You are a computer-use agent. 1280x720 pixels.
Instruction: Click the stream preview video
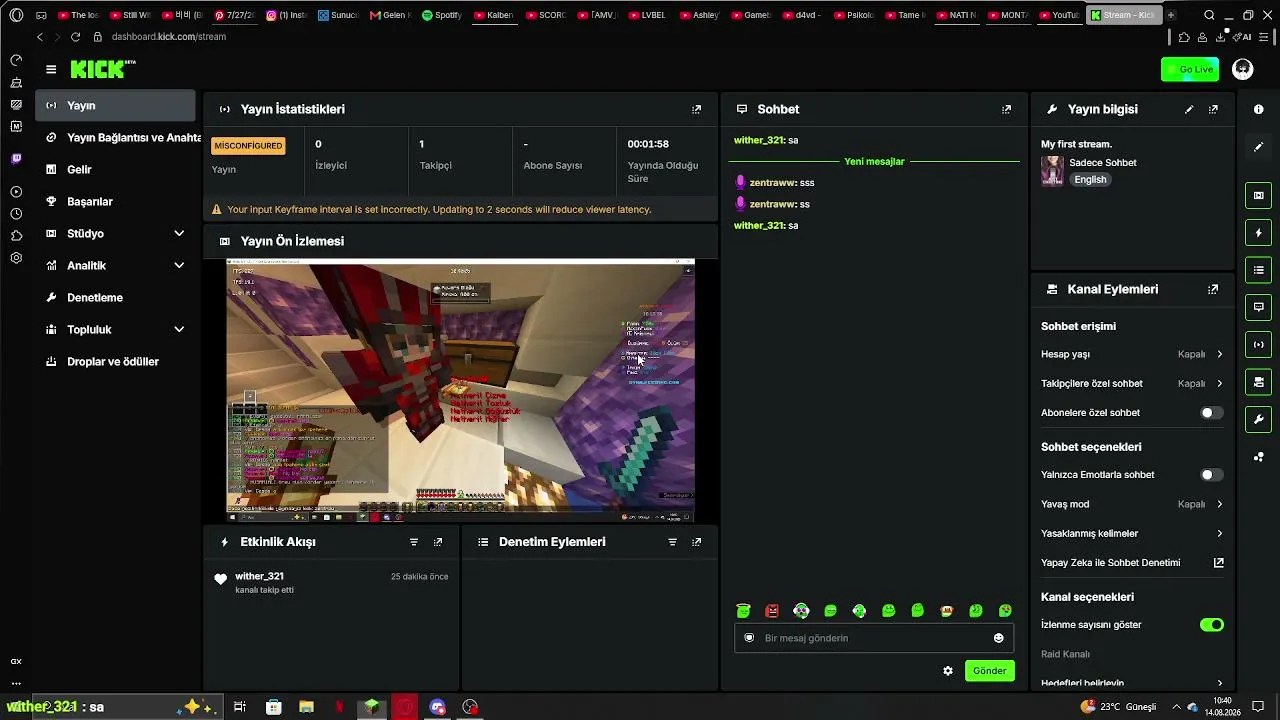[x=460, y=390]
